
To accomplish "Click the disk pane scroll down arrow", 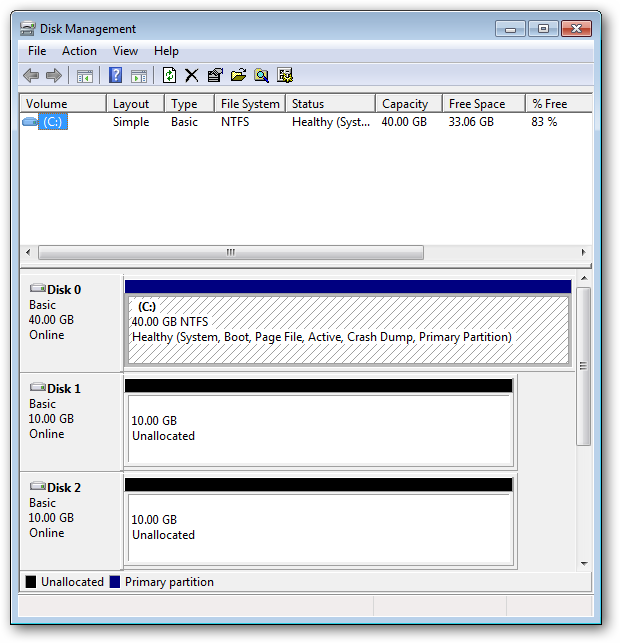I will [x=584, y=563].
